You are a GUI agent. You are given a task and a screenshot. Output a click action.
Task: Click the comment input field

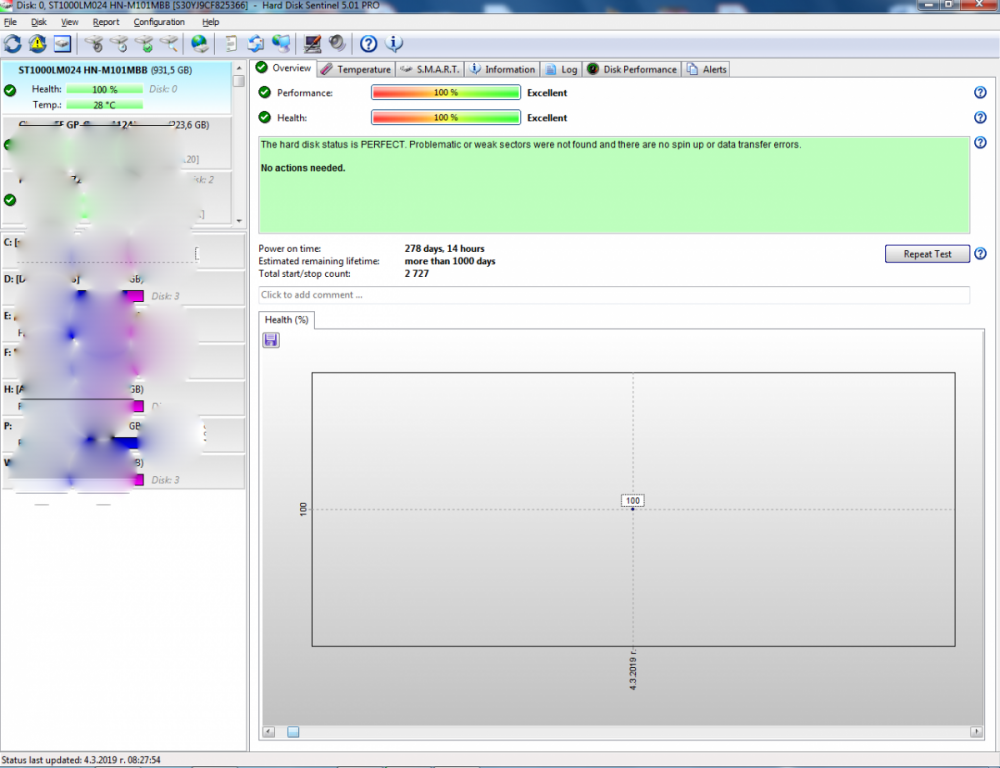pyautogui.click(x=613, y=295)
